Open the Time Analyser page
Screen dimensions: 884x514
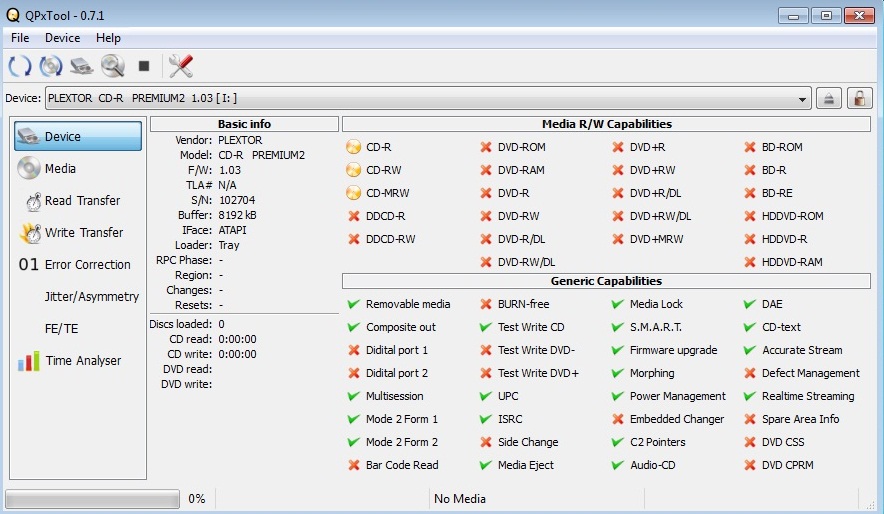click(x=78, y=361)
